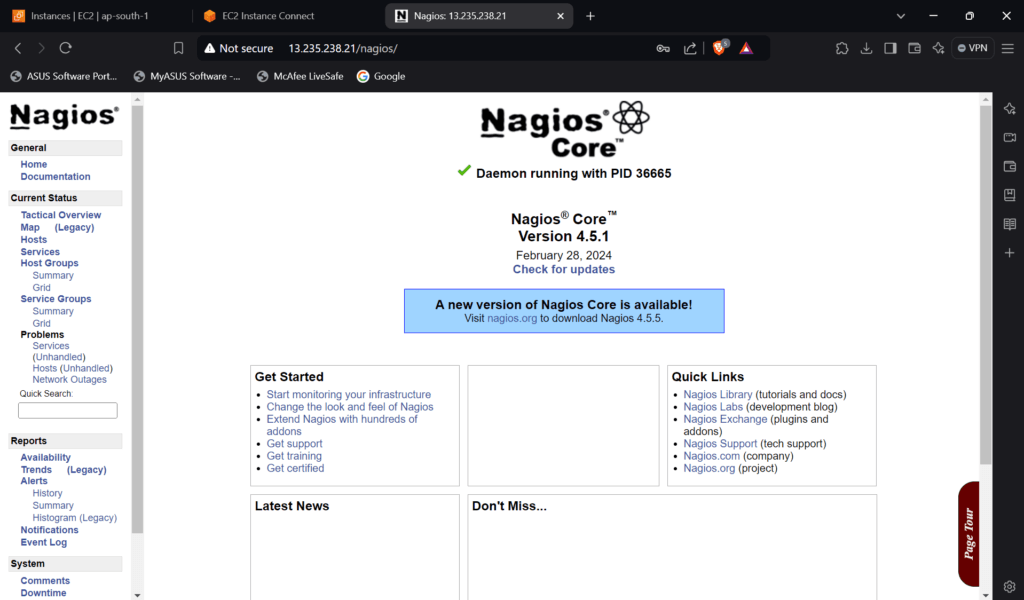
Task: Click the Nagios logo in left navigation
Action: click(x=64, y=116)
